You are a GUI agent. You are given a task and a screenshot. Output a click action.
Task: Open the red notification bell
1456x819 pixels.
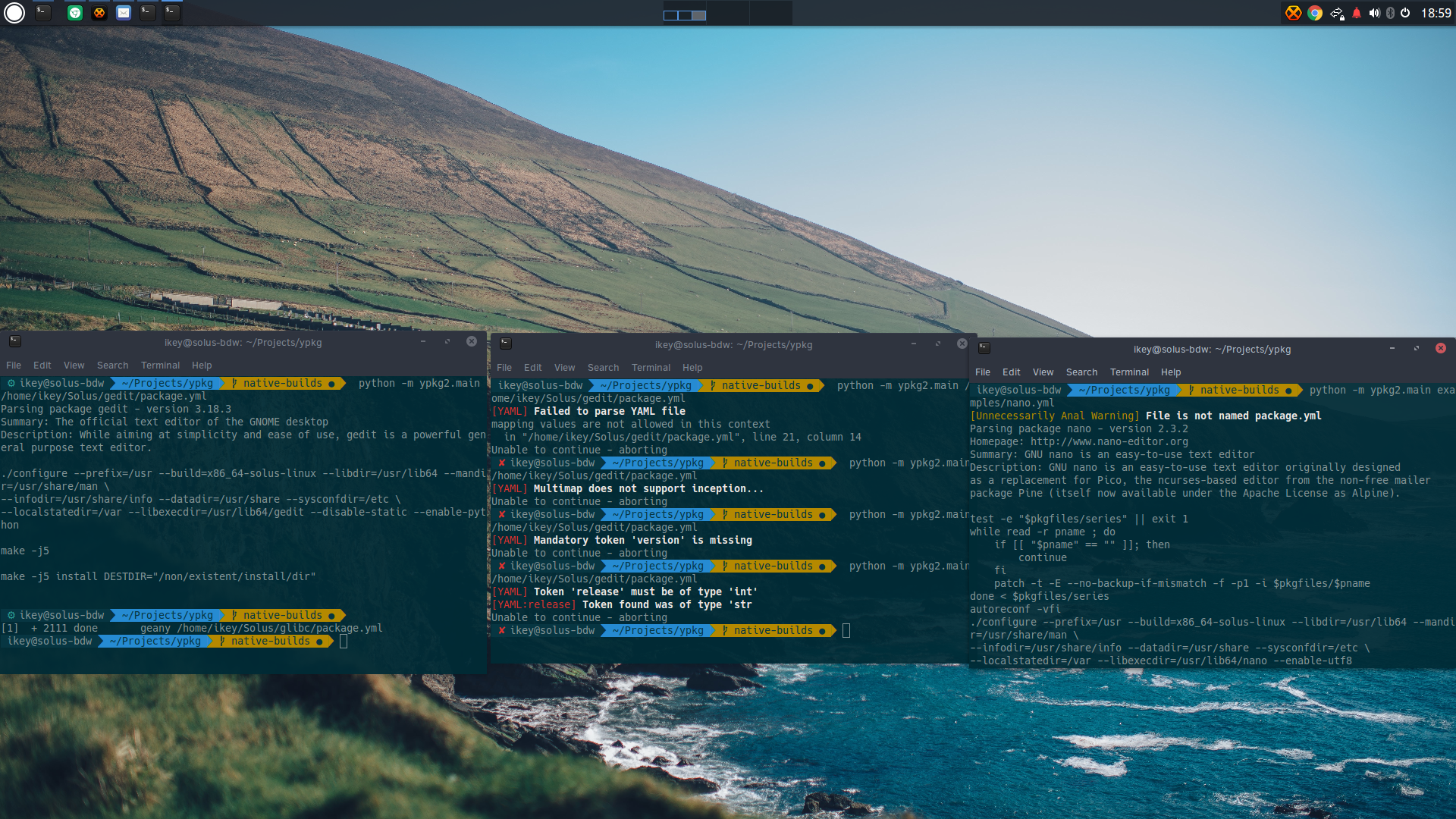point(1357,13)
